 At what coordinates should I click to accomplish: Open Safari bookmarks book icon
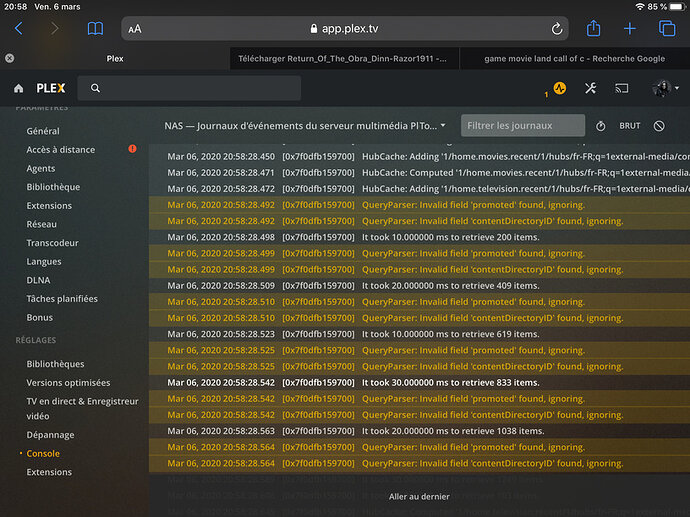(95, 29)
